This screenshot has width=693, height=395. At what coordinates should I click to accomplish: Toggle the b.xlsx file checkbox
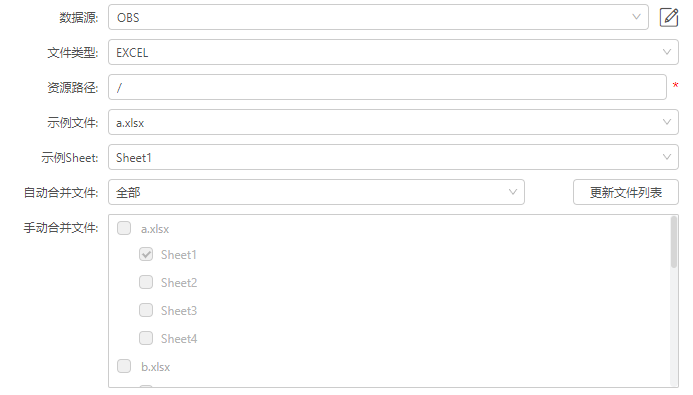point(124,366)
